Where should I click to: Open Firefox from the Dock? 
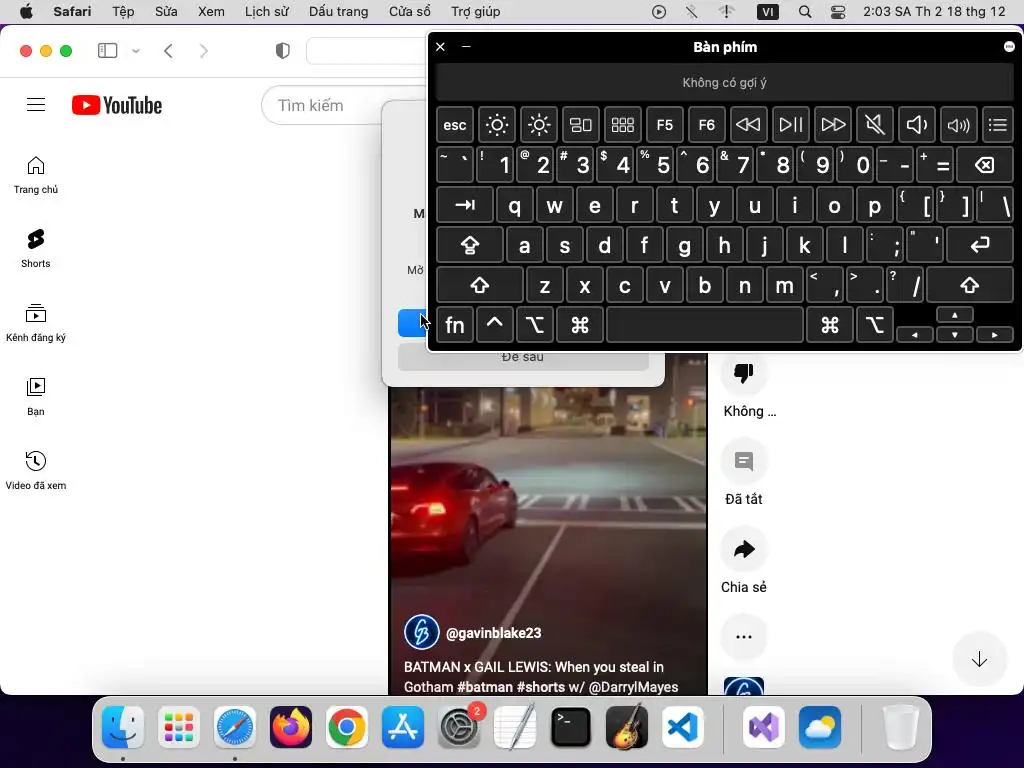point(291,727)
